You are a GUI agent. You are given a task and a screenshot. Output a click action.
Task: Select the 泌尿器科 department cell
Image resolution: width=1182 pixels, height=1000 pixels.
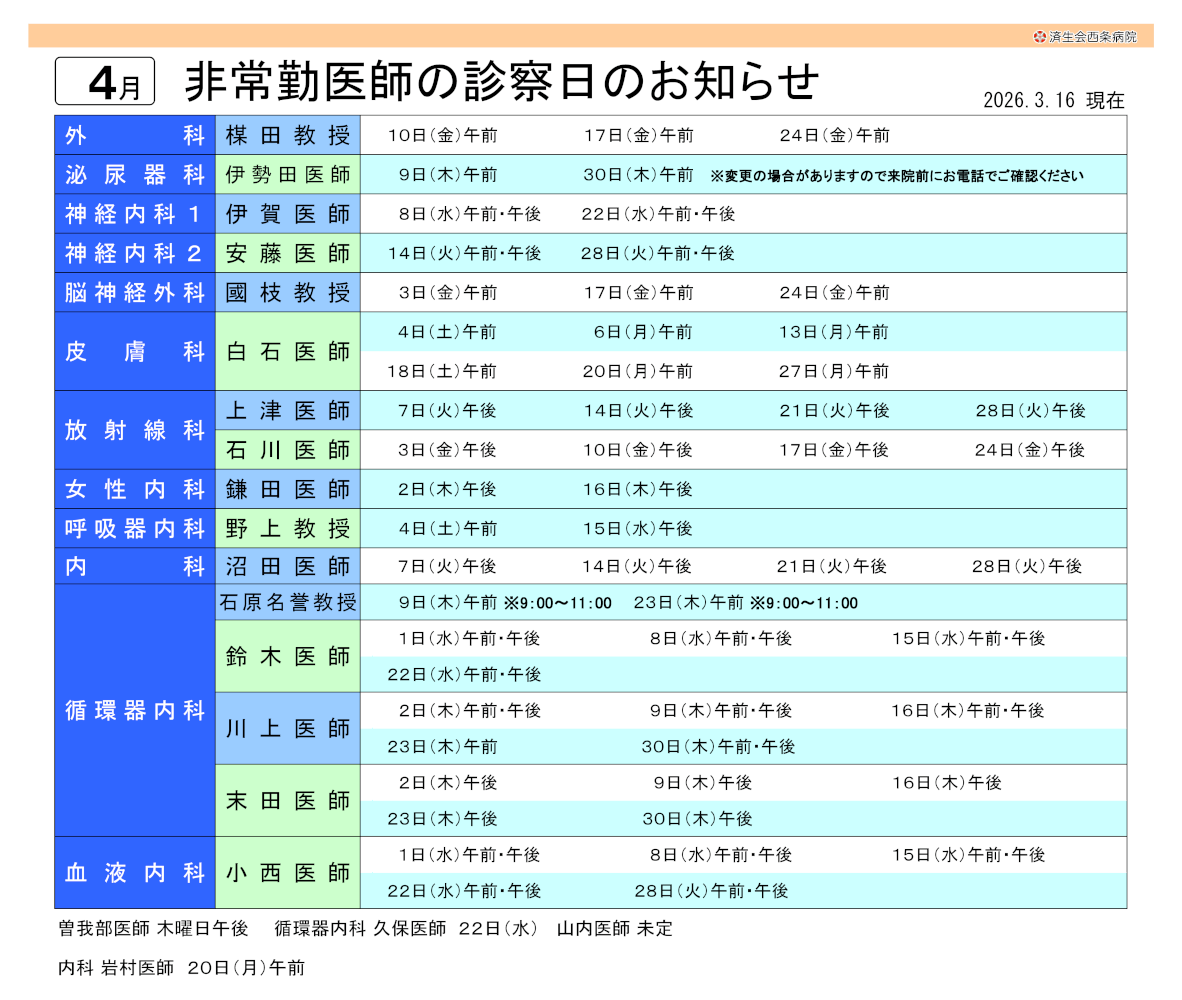tap(135, 175)
